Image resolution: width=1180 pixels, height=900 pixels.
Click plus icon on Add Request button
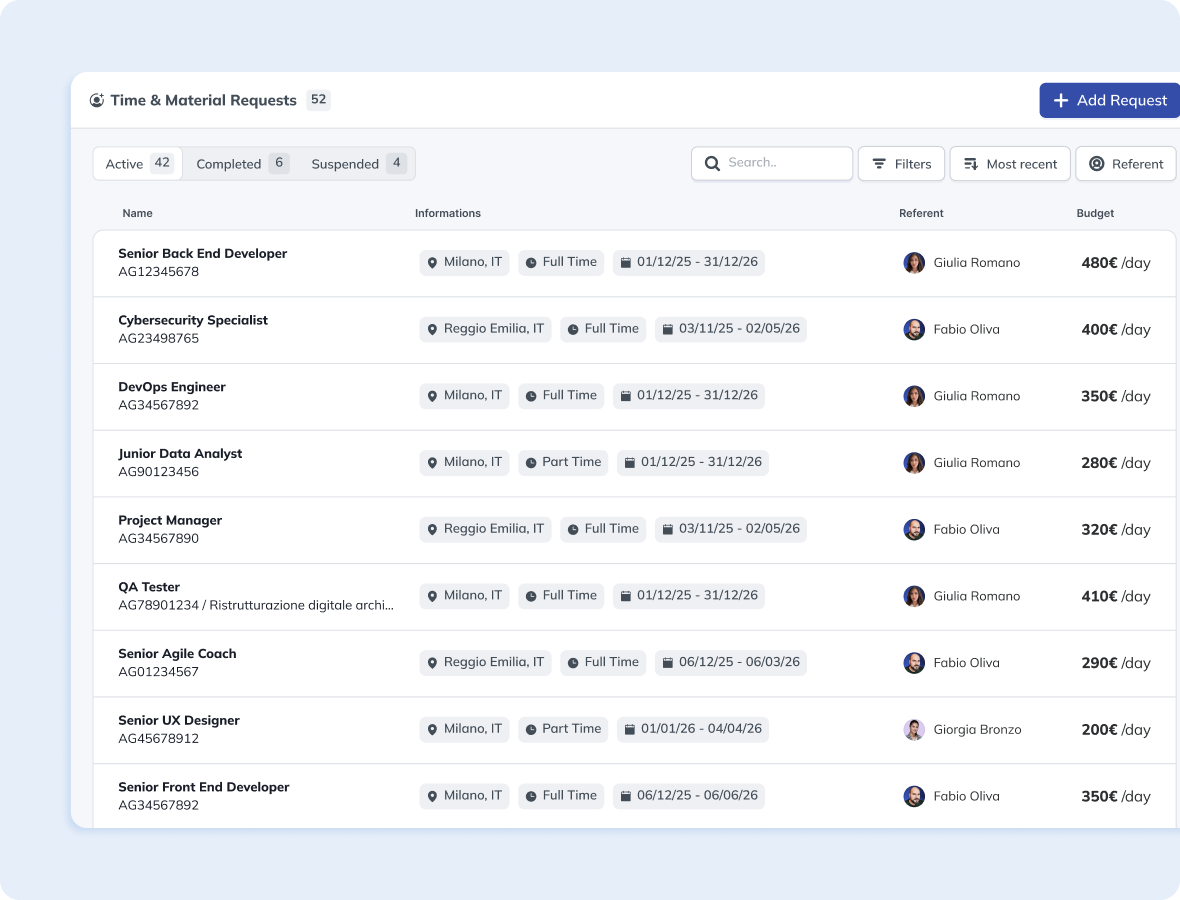[x=1061, y=100]
